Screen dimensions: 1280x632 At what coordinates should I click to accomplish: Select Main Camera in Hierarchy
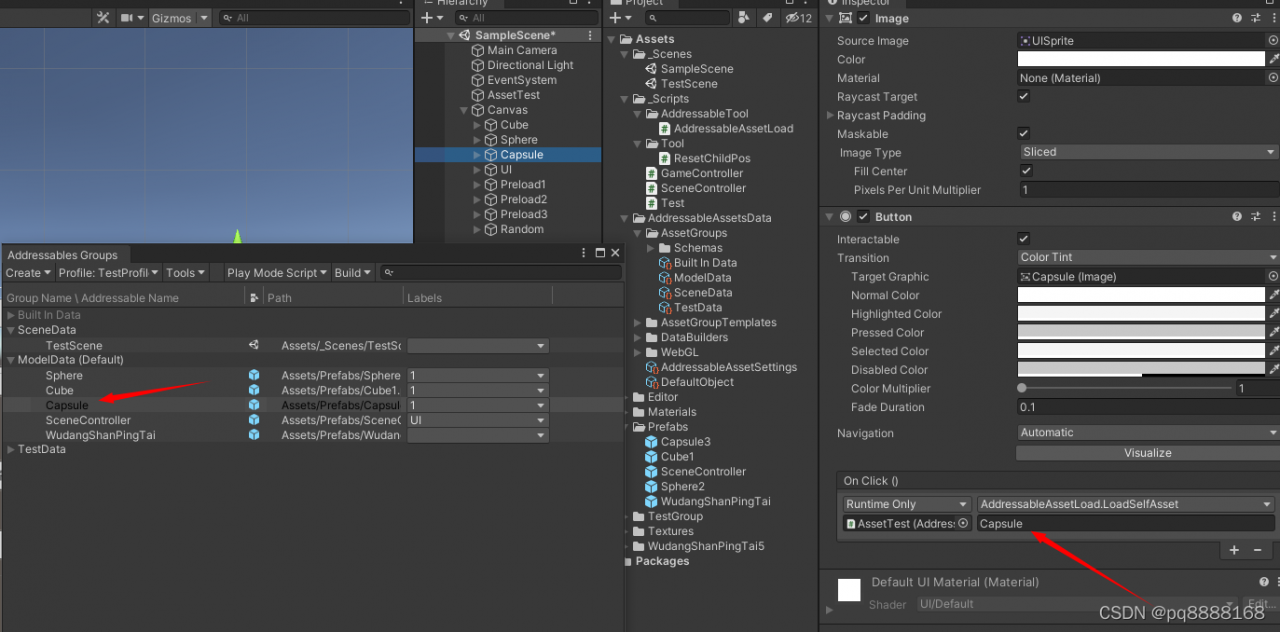[x=522, y=50]
